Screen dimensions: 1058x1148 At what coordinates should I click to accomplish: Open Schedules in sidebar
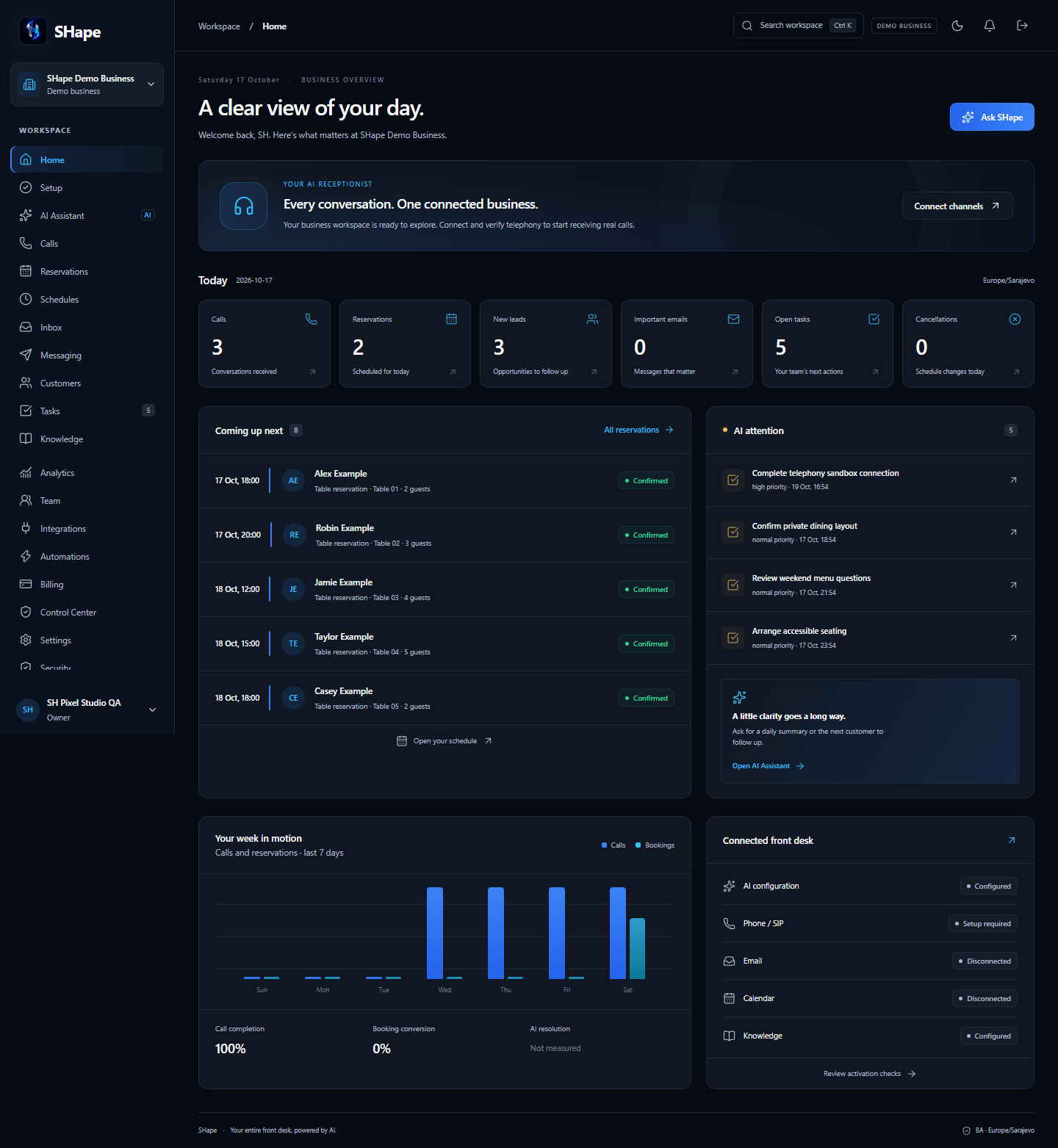tap(87, 299)
